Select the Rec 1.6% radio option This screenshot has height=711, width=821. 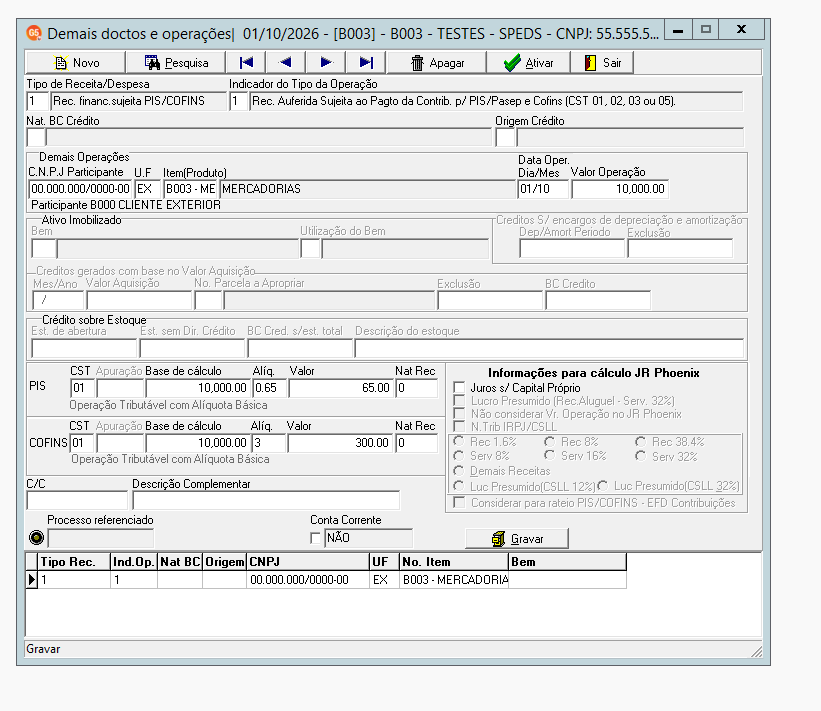[459, 442]
